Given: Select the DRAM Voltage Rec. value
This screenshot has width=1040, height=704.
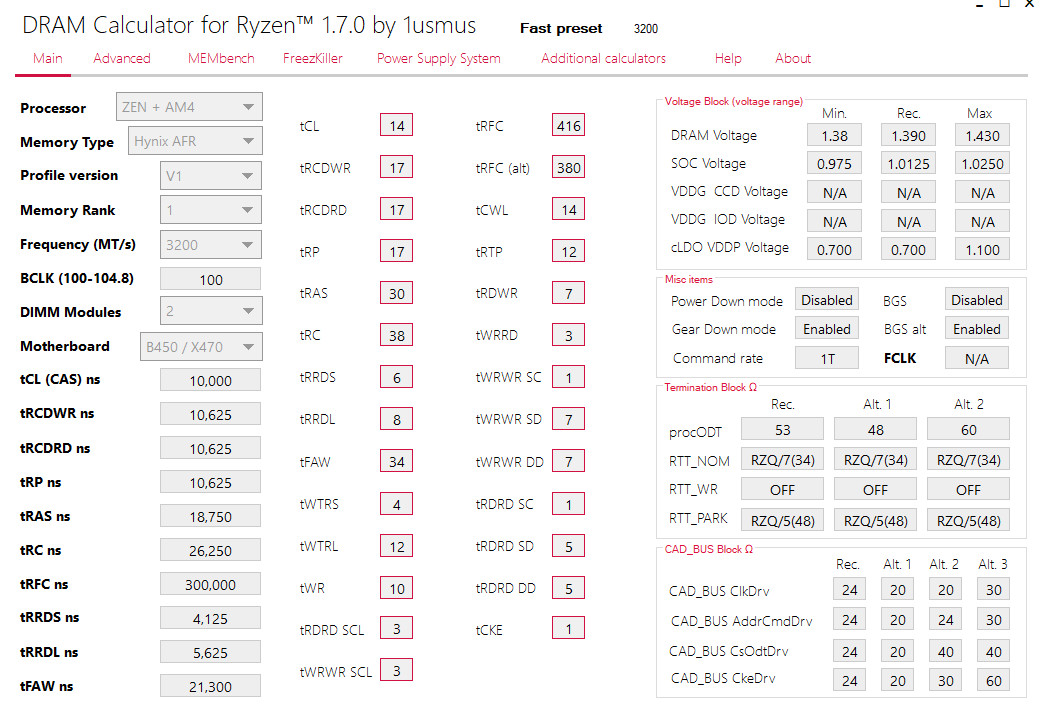Looking at the screenshot, I should pos(909,135).
